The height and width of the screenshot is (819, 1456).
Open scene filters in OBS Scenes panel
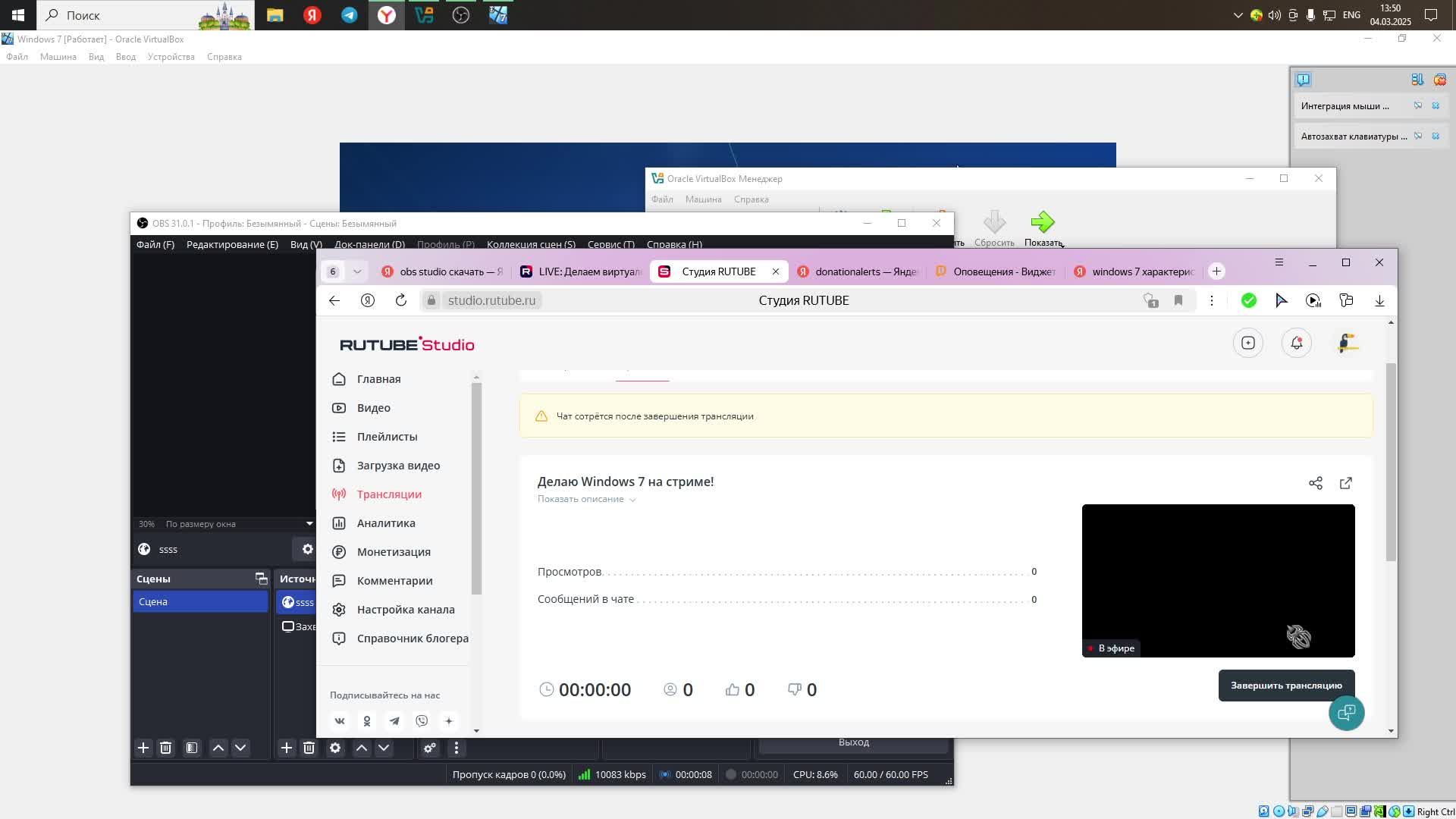pos(192,748)
